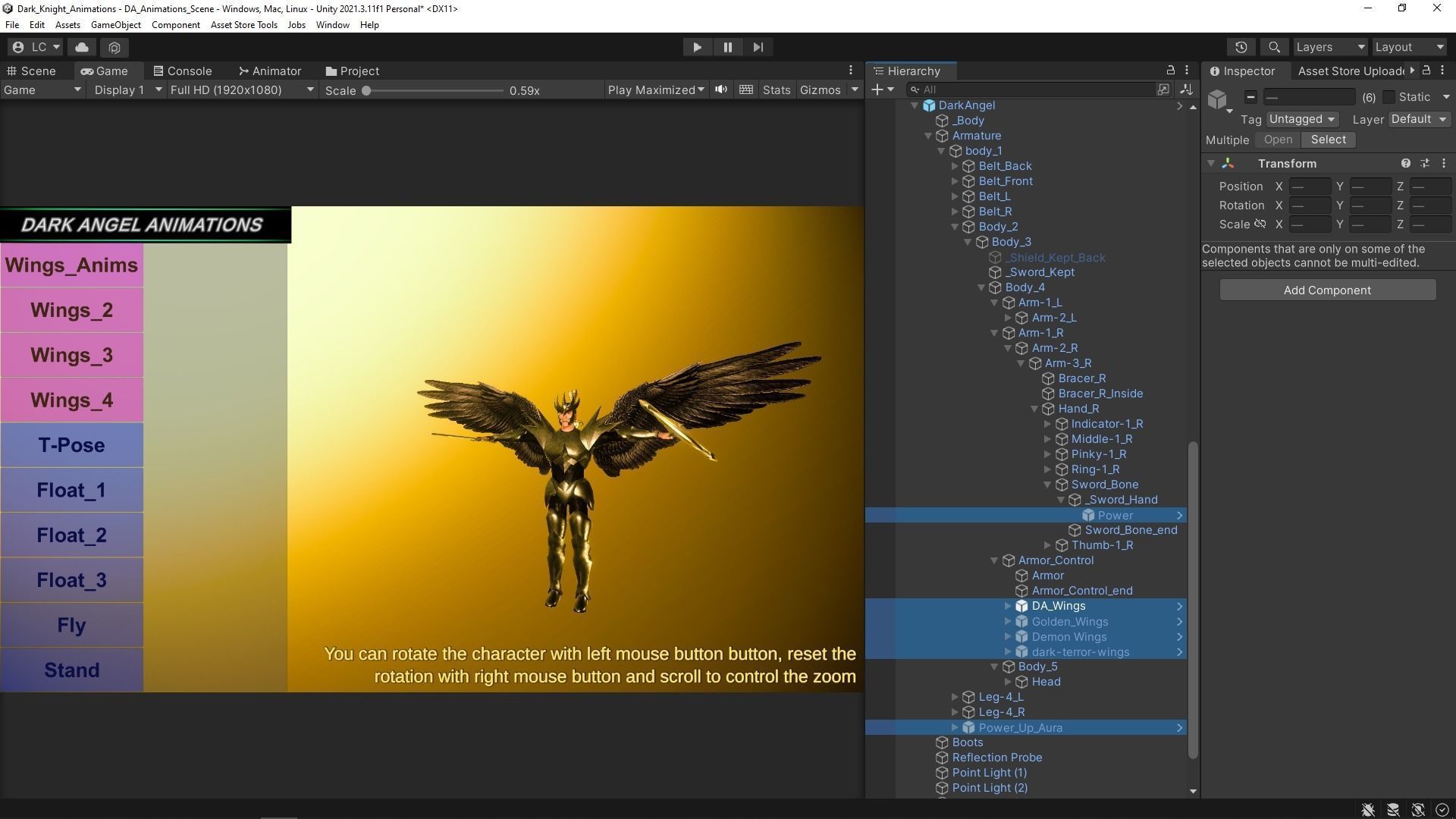Screen dimensions: 1456x819
Task: Expand the Belt_Back tree node
Action: pyautogui.click(x=955, y=166)
